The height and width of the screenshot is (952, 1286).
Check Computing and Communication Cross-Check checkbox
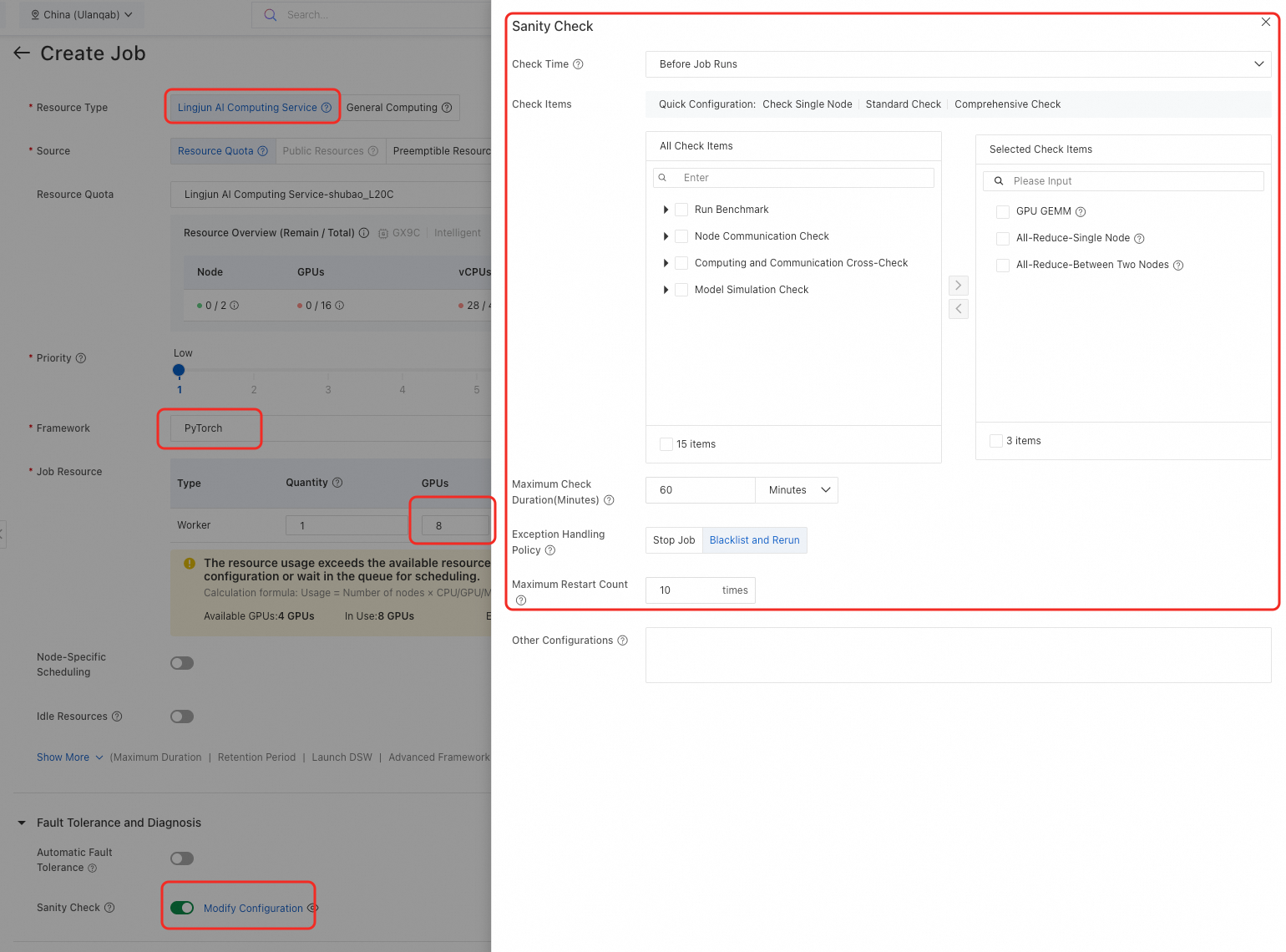click(681, 263)
